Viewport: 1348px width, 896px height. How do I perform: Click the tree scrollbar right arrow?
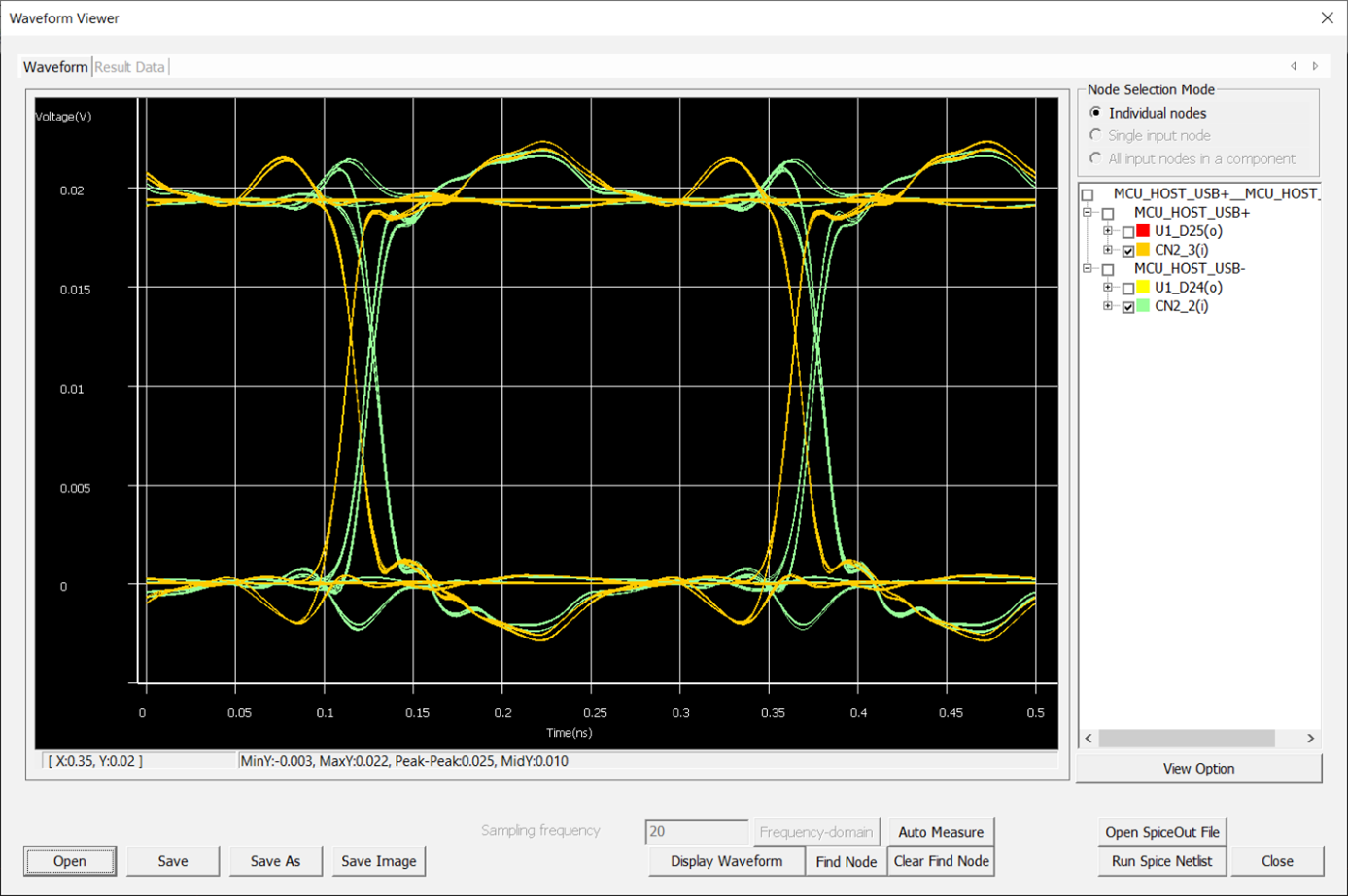tap(1310, 739)
